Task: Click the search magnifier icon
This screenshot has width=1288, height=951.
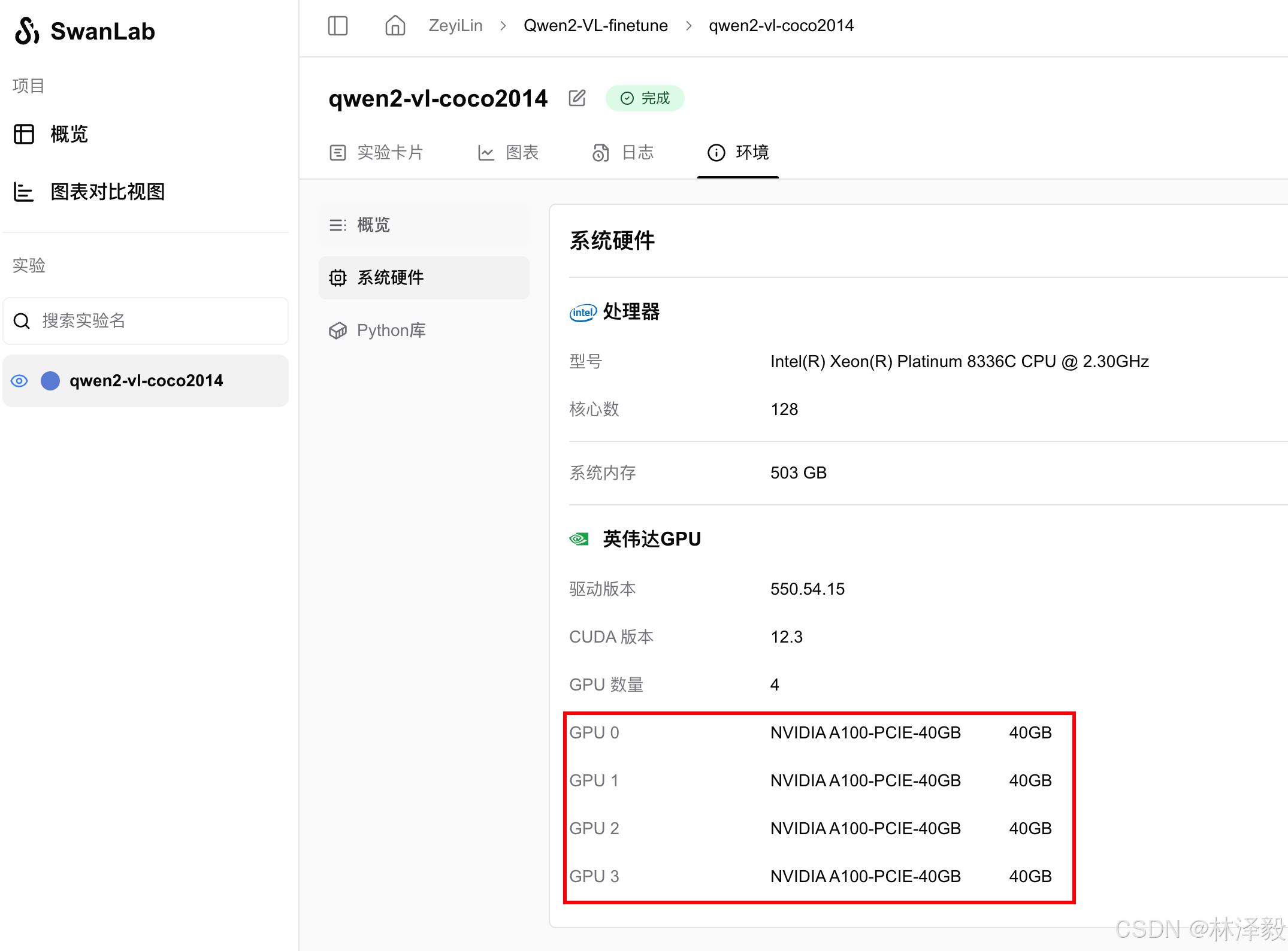Action: tap(22, 321)
